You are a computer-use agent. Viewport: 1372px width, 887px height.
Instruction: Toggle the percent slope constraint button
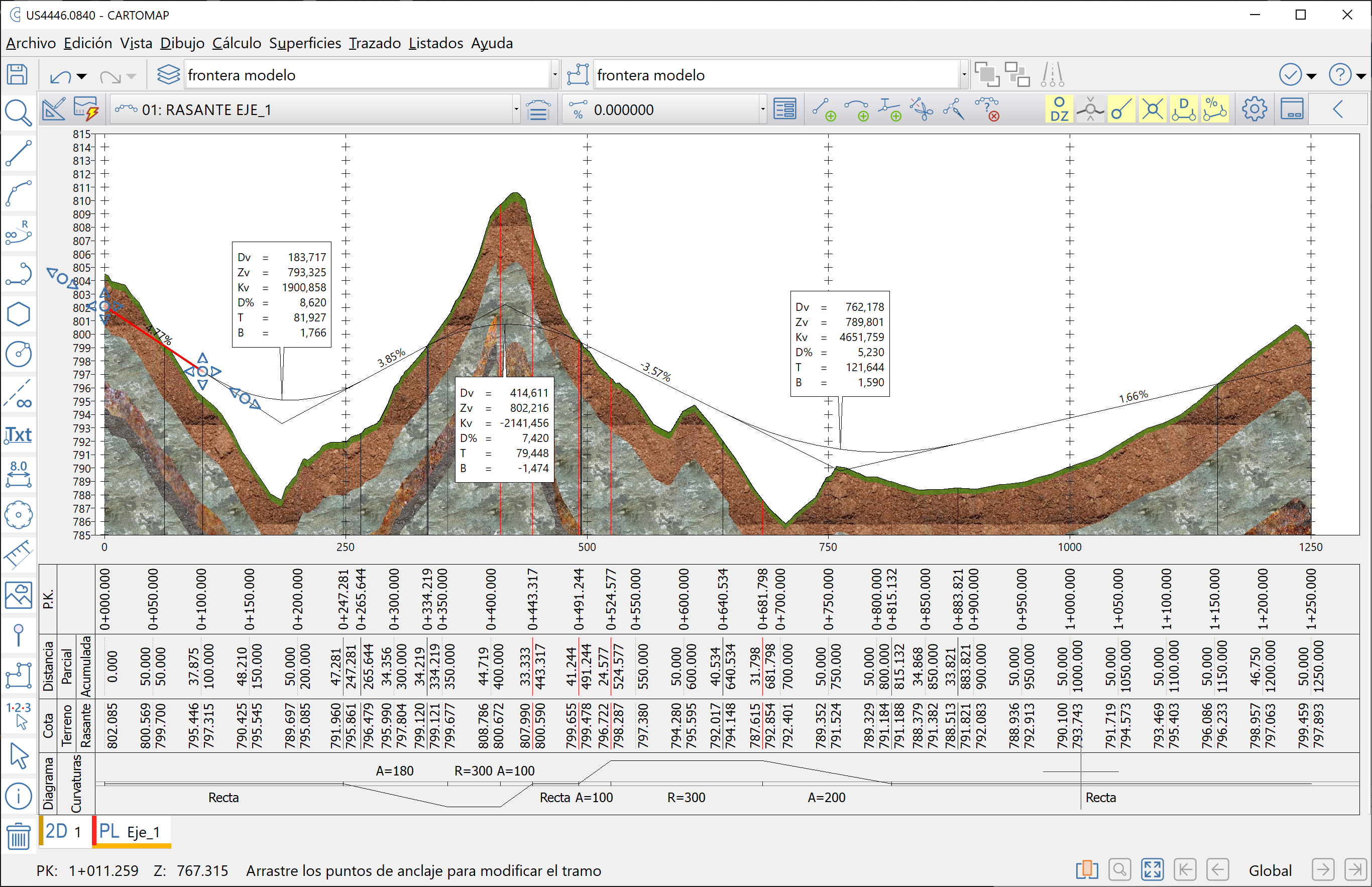pyautogui.click(x=1214, y=109)
